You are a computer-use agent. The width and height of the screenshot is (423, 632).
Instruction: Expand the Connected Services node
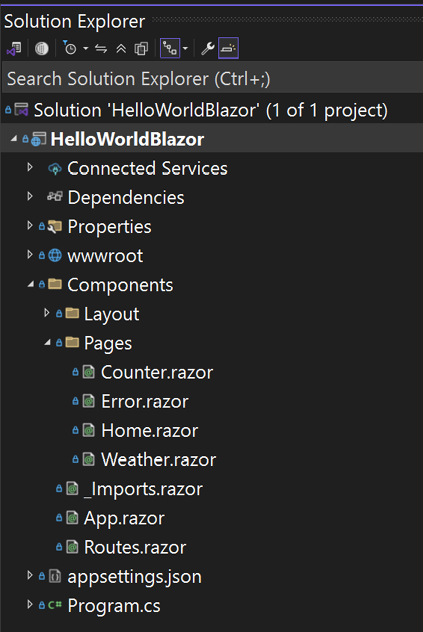30,167
